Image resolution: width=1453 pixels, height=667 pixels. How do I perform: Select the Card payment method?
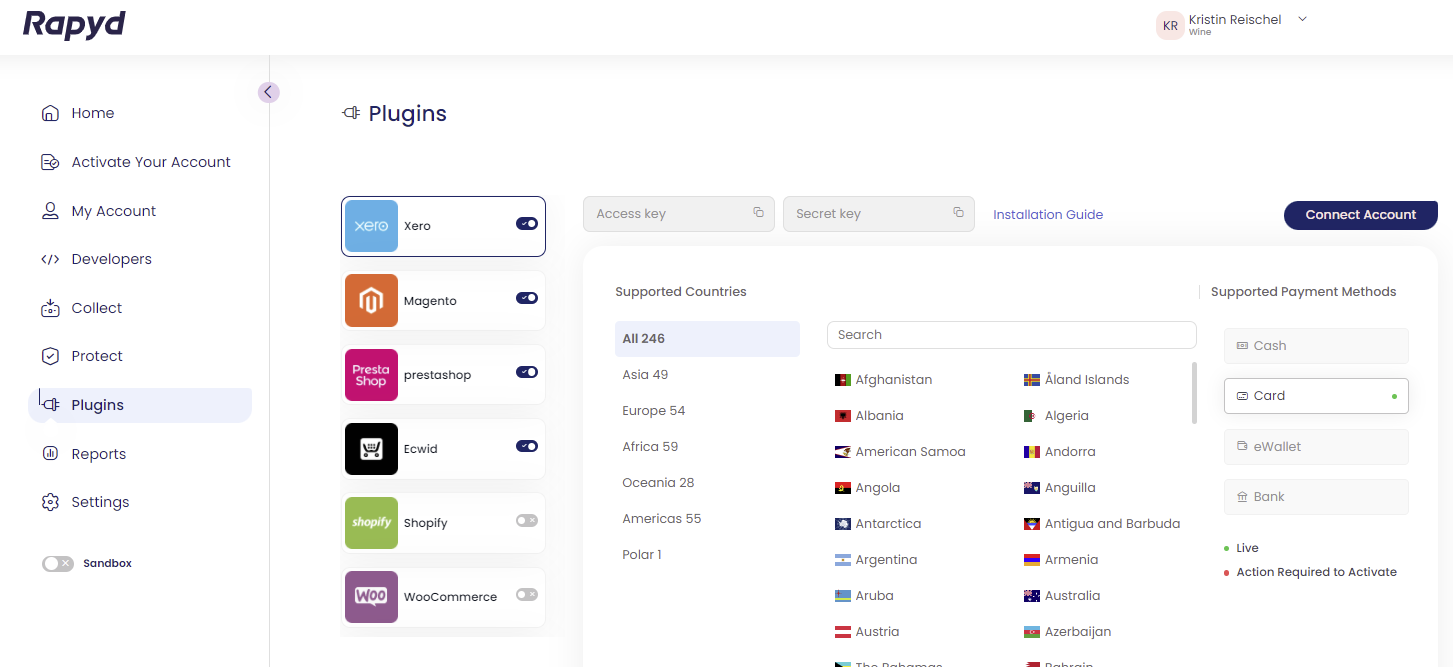1316,396
